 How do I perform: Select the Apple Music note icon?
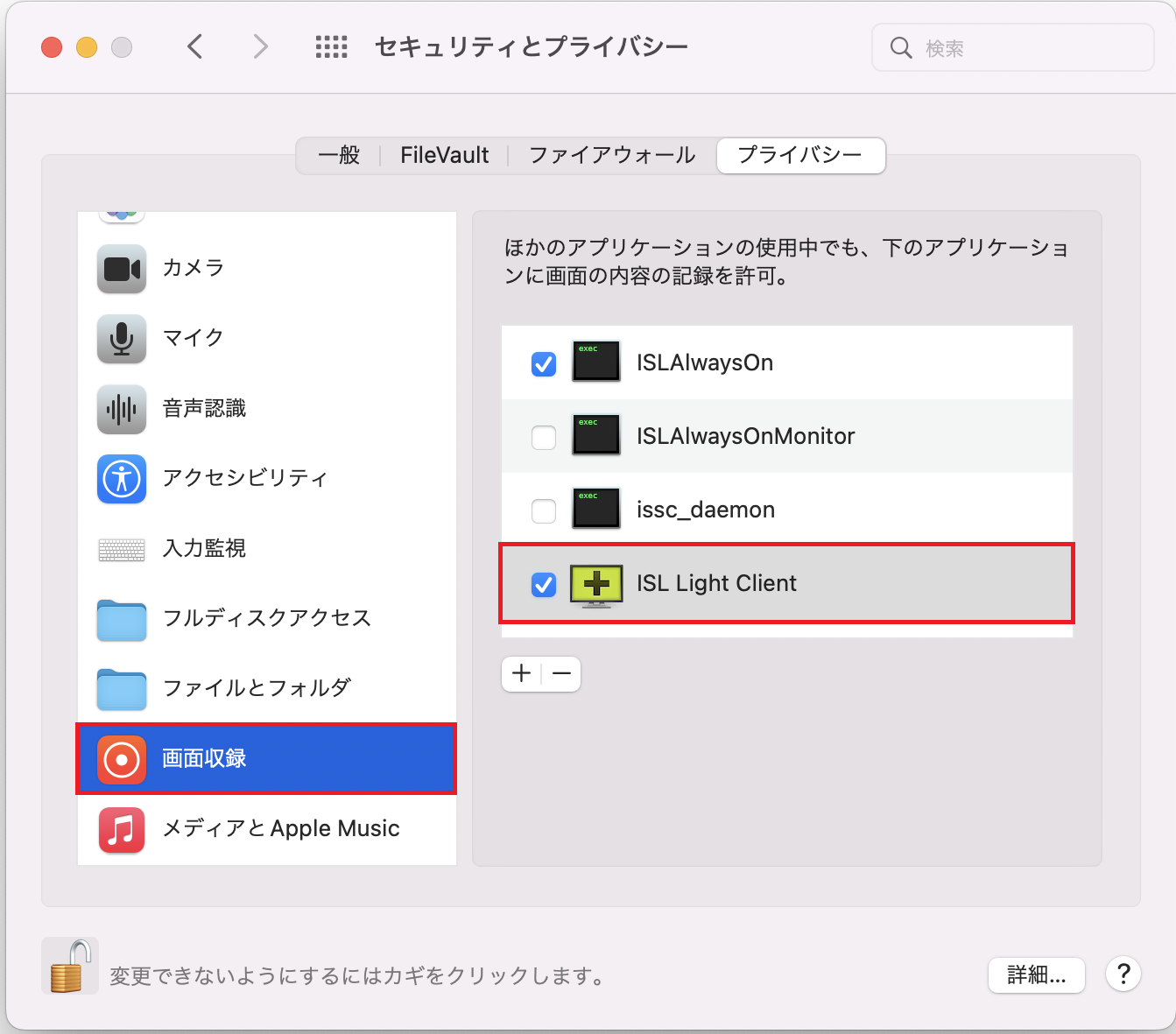[x=122, y=829]
